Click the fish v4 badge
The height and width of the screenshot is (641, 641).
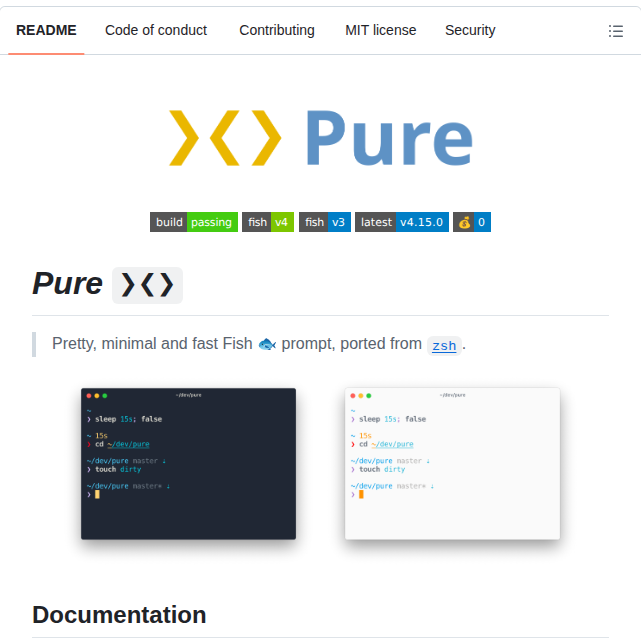(267, 222)
